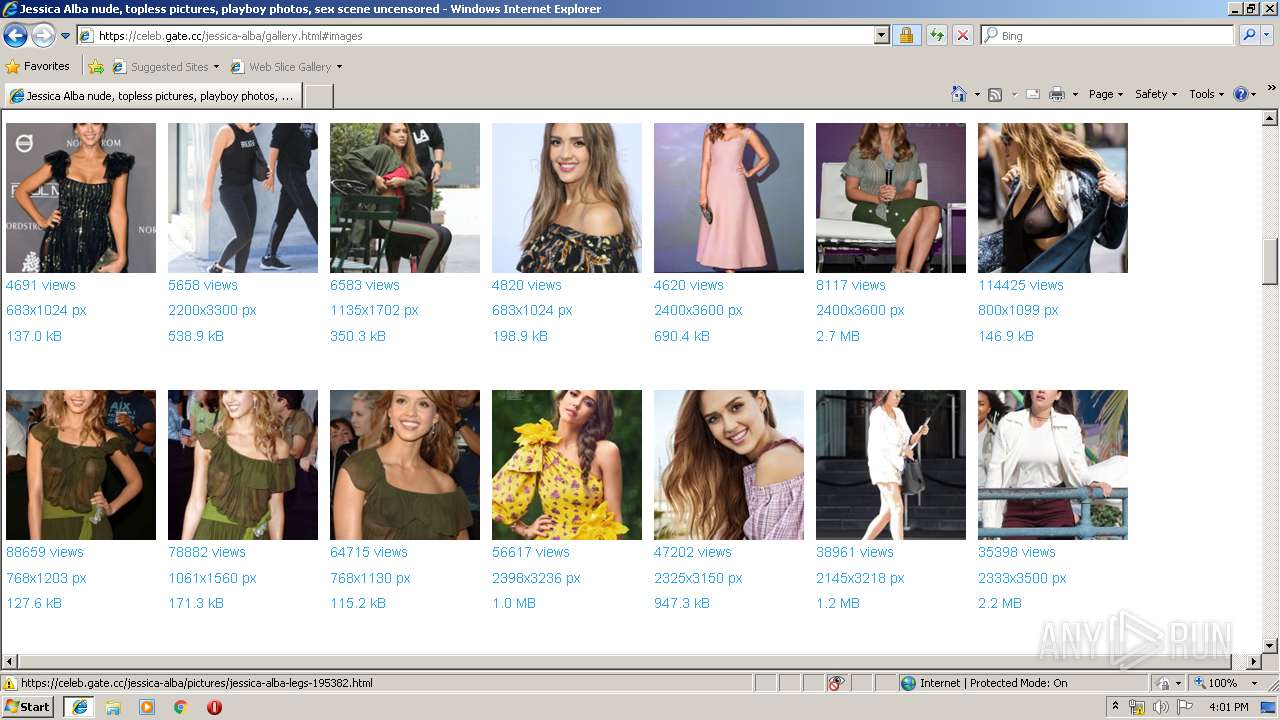Click the page vertical scrollbar up arrow
Viewport: 1280px width, 720px height.
click(x=1270, y=118)
